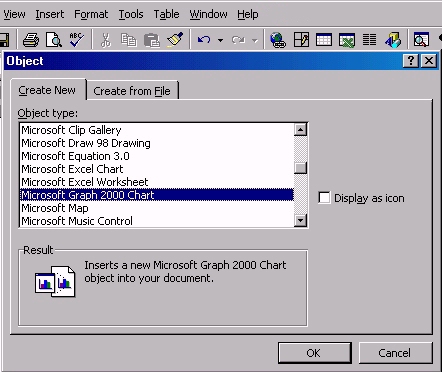Select Microsoft Draw 98 Drawing
The width and height of the screenshot is (442, 372).
click(157, 143)
